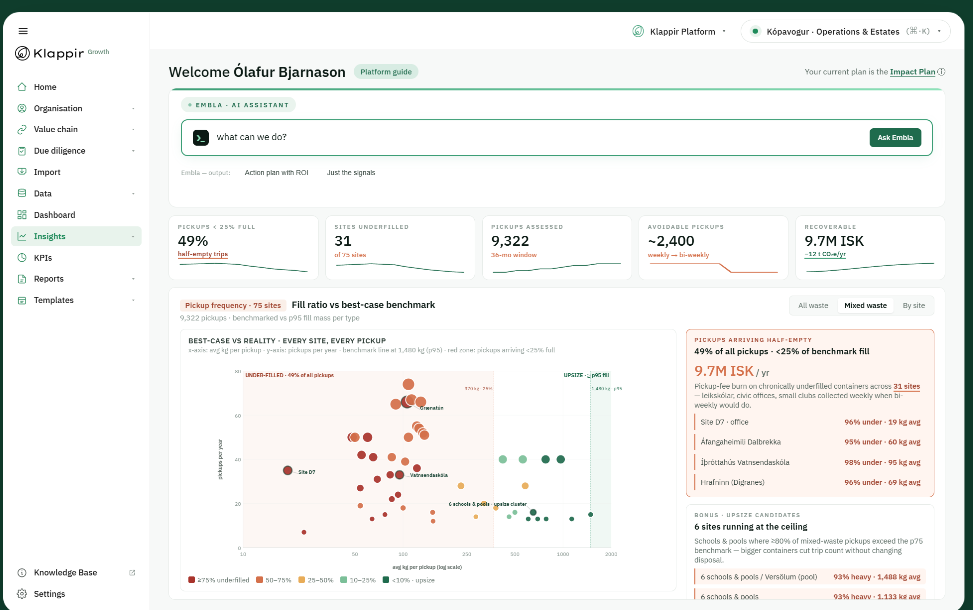This screenshot has height=610, width=973.
Task: Click the KPIs gauge icon
Action: point(22,258)
